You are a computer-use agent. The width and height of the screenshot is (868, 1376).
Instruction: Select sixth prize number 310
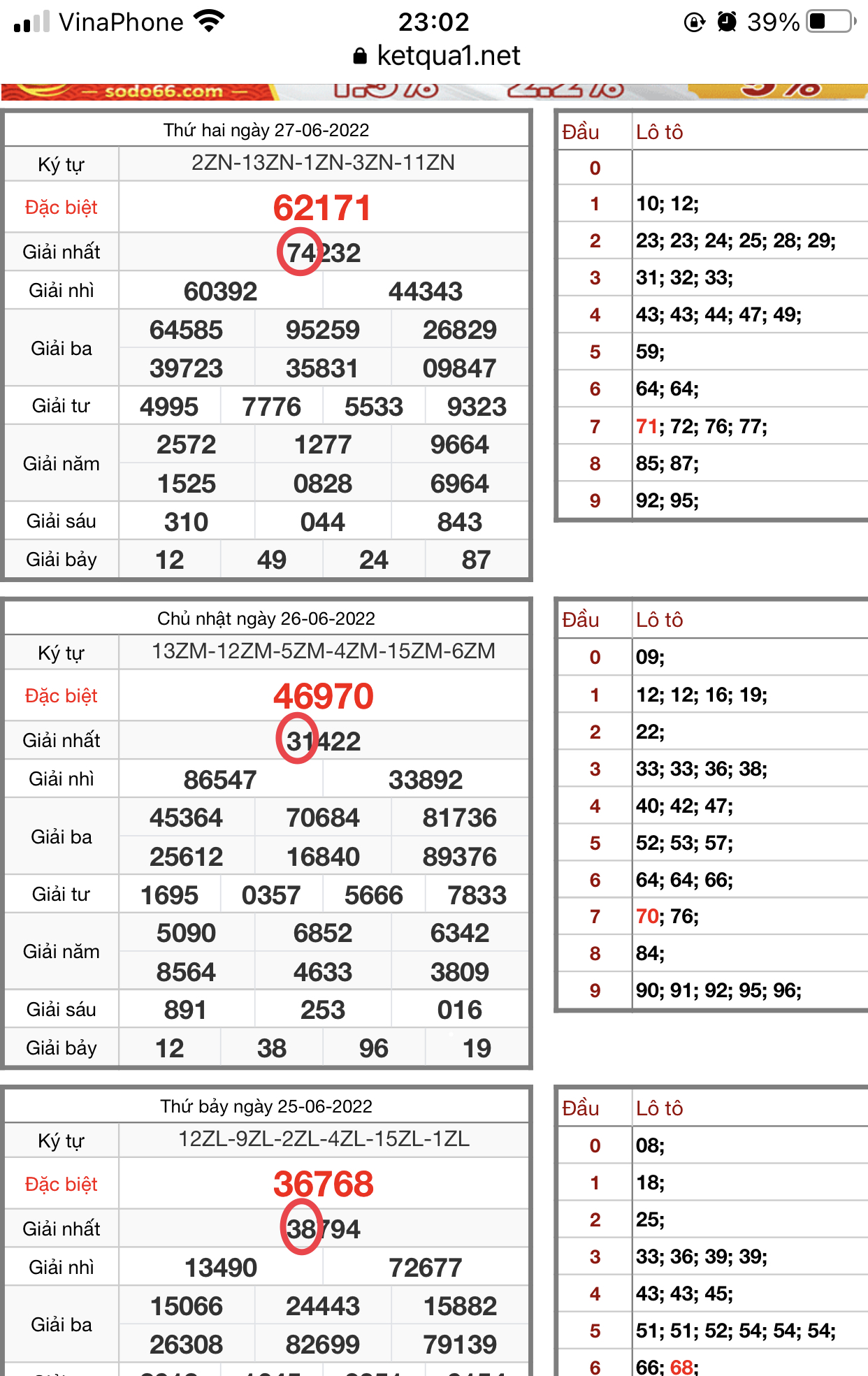click(187, 522)
